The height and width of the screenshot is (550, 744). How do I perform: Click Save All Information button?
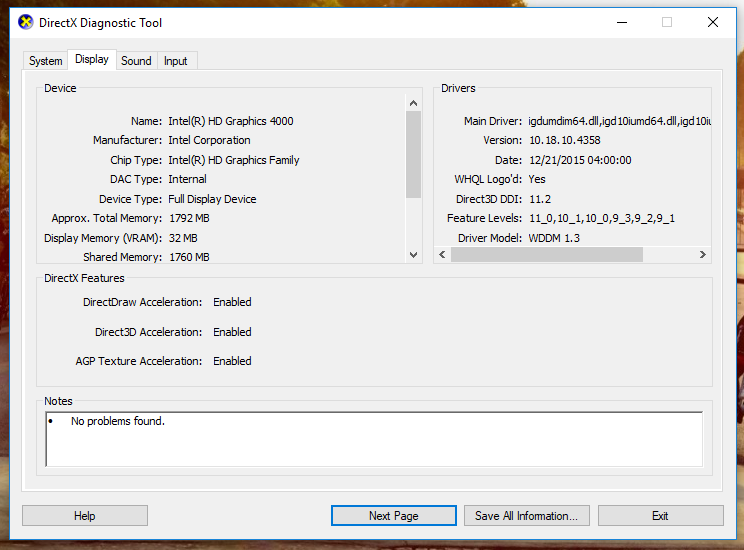tap(527, 515)
